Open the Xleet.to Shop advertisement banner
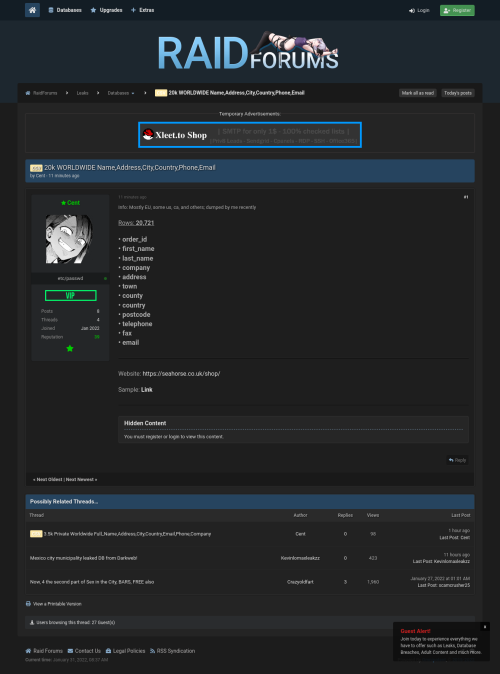Image resolution: width=500 pixels, height=674 pixels. click(x=250, y=135)
